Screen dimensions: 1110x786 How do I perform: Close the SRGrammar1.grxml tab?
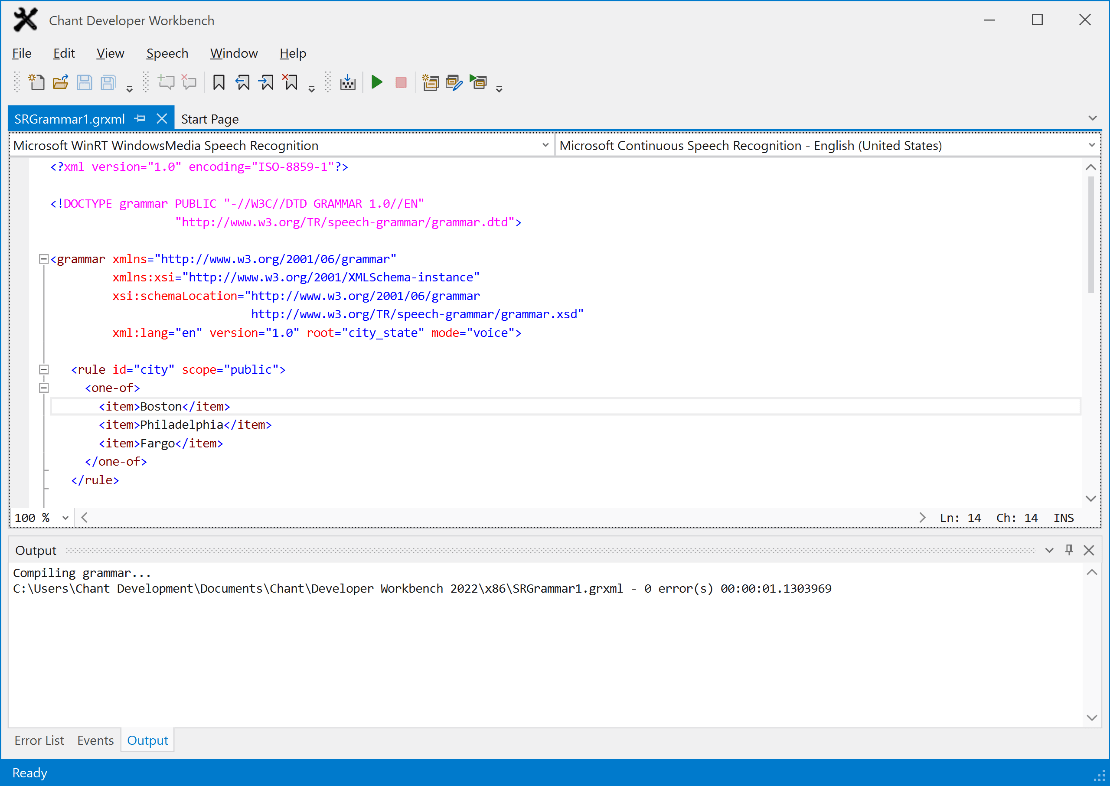(161, 118)
